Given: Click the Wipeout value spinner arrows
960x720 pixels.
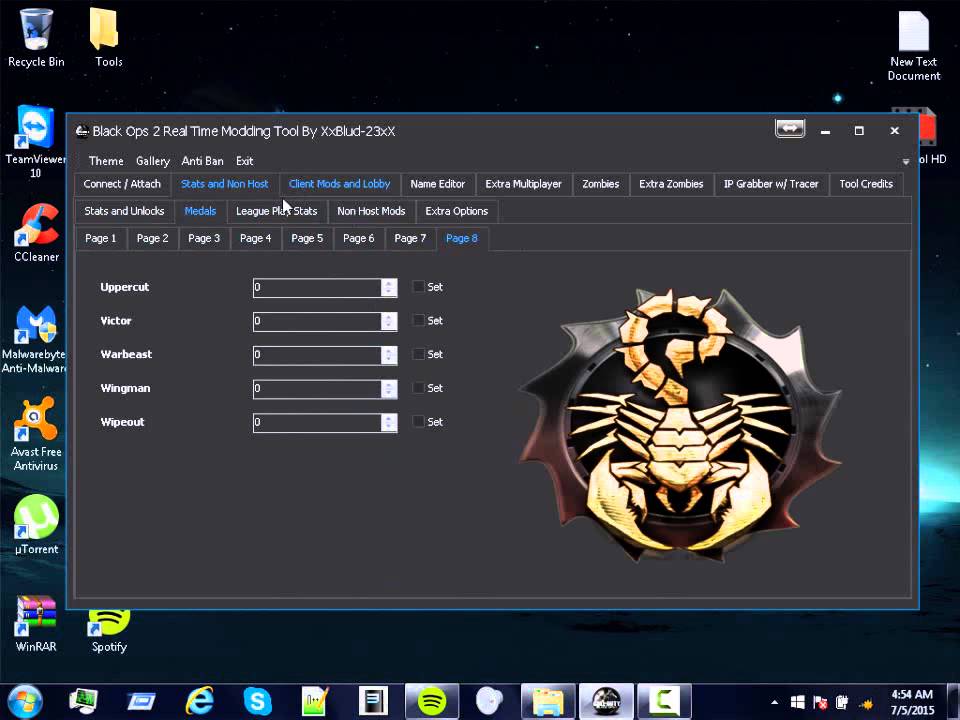Looking at the screenshot, I should (x=389, y=422).
